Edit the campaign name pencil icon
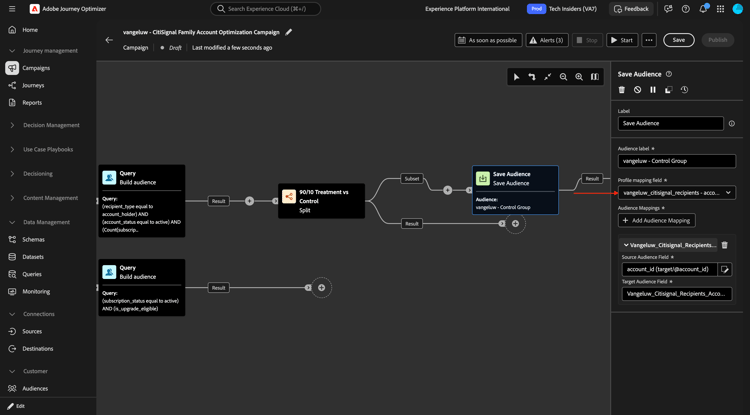 coord(288,32)
